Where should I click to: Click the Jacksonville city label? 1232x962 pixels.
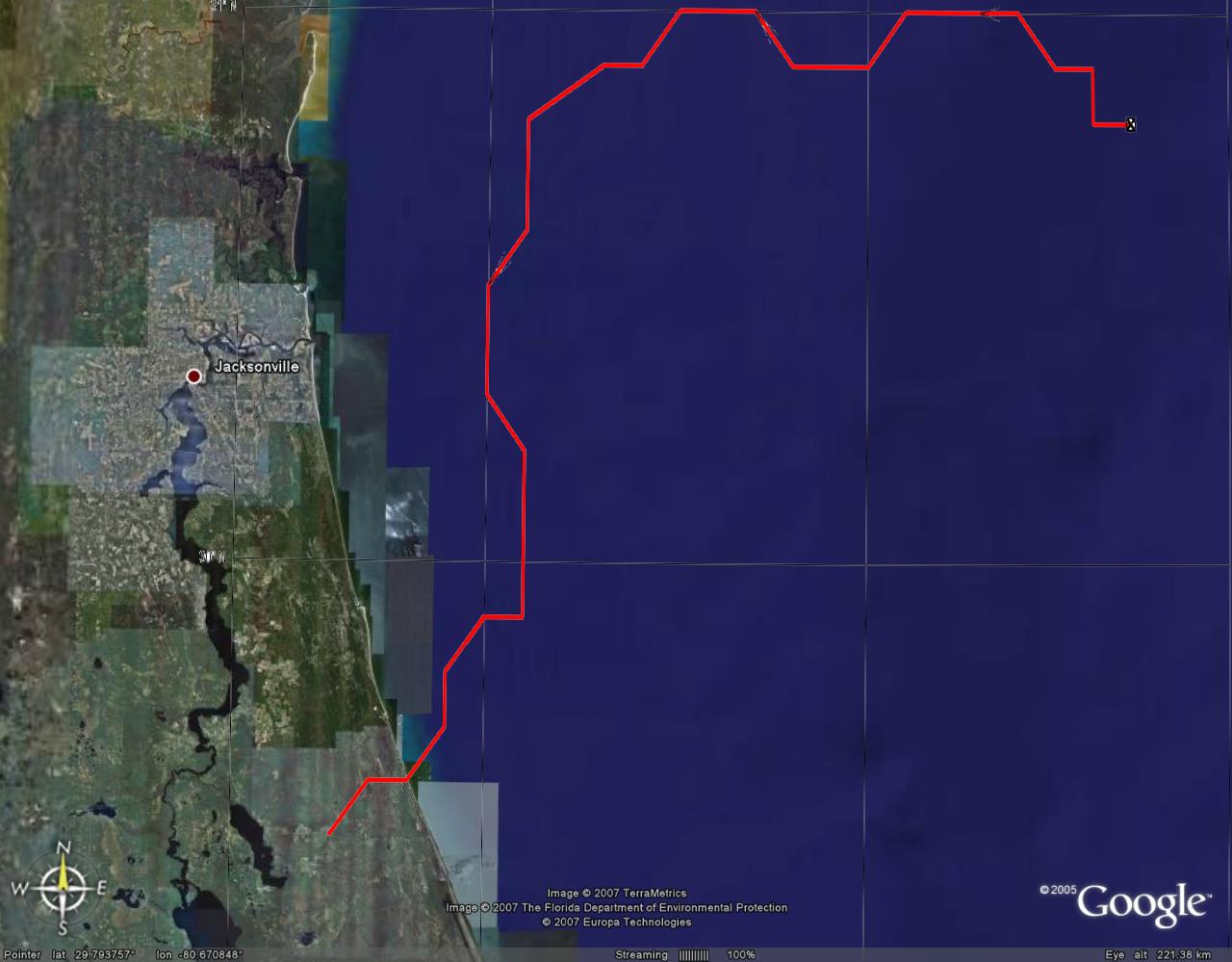[x=256, y=367]
